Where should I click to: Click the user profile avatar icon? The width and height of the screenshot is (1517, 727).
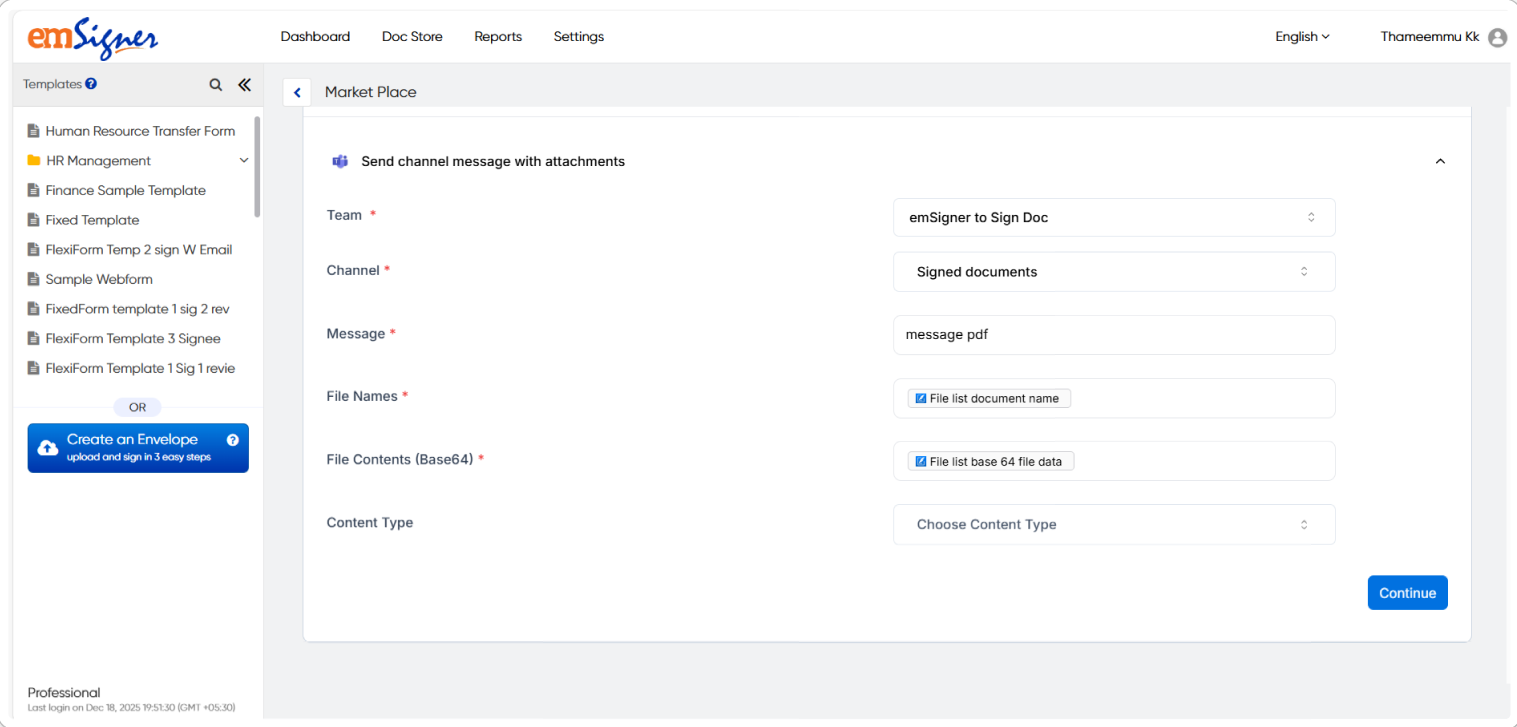[x=1497, y=37]
